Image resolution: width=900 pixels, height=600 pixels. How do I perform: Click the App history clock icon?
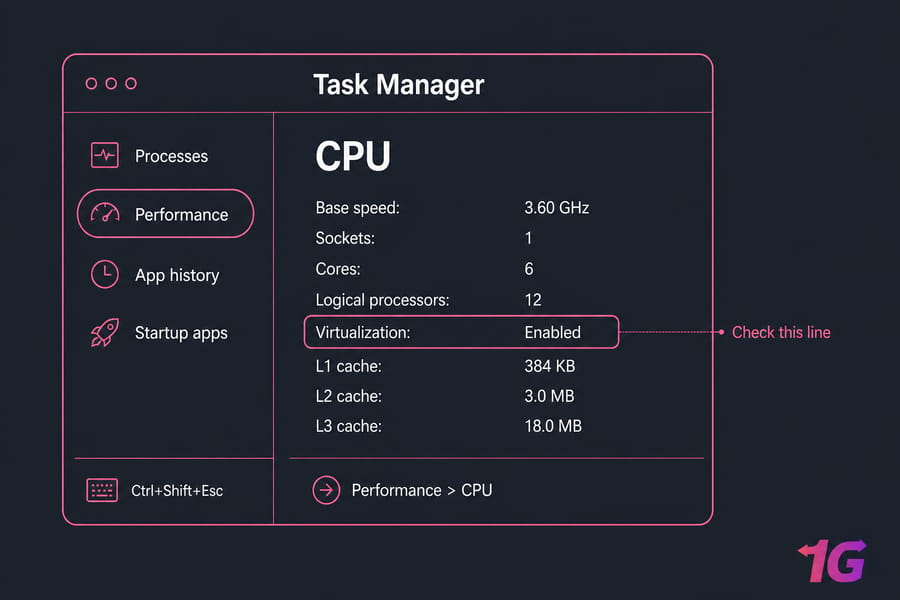104,274
